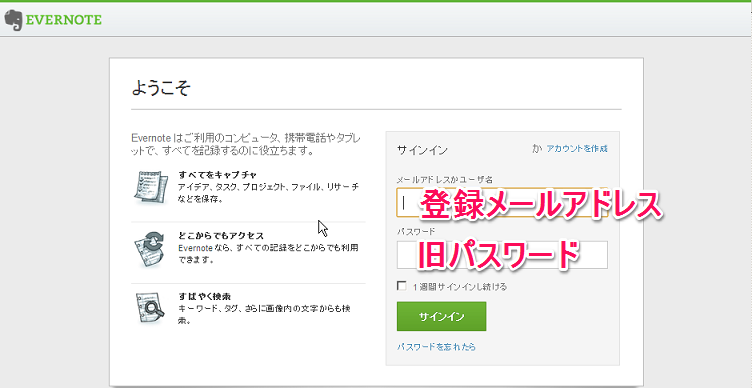Open the パスワードを忘れたら link
Viewport: 752px width, 388px height.
pos(436,346)
